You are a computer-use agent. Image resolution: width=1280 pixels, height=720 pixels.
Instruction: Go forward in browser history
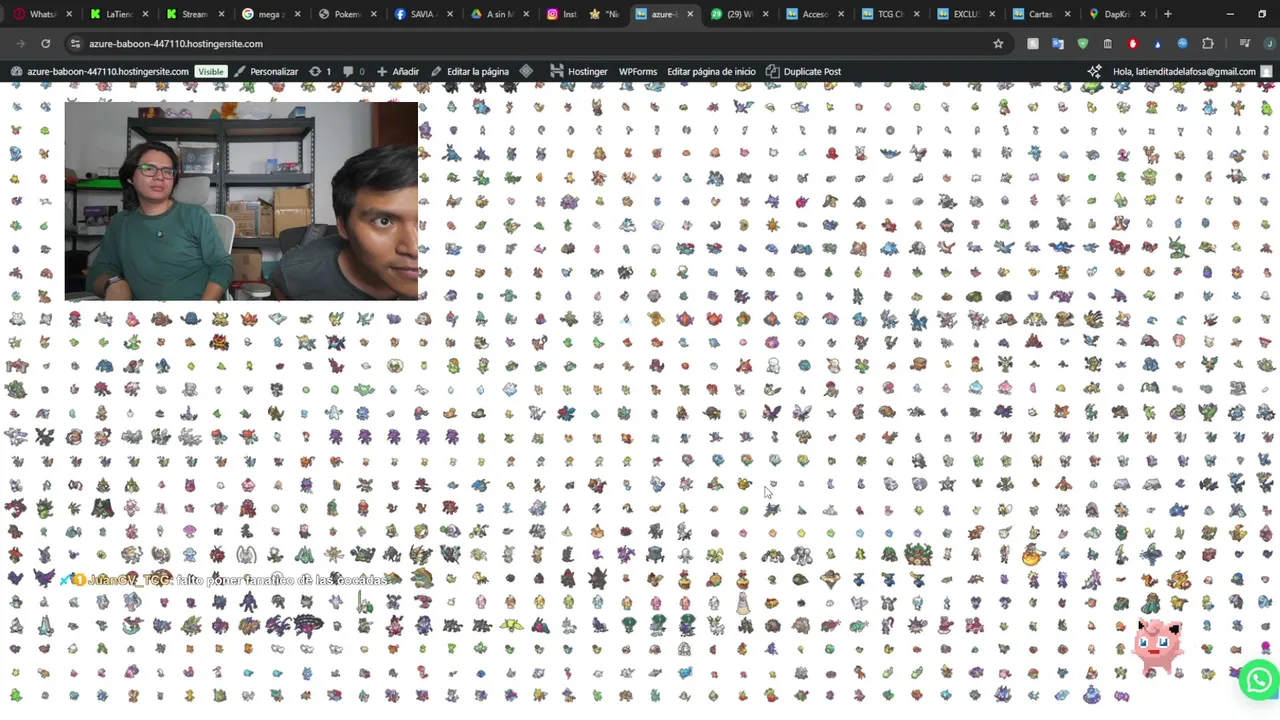pyautogui.click(x=20, y=44)
